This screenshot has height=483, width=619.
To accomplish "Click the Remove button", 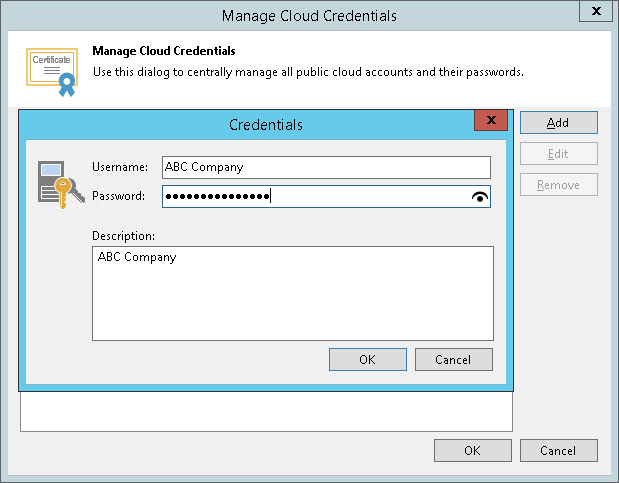I will 558,185.
